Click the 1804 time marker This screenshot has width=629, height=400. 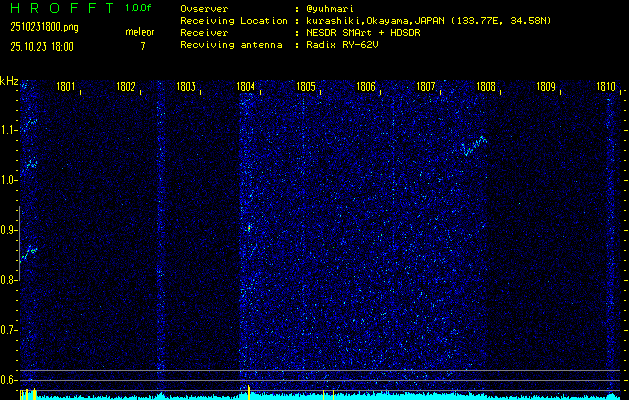point(246,87)
